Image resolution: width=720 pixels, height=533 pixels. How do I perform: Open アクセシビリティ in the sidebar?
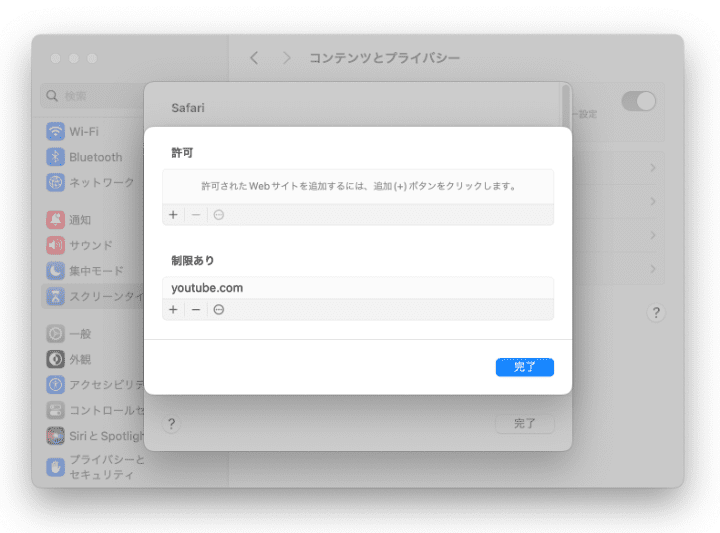click(x=94, y=384)
